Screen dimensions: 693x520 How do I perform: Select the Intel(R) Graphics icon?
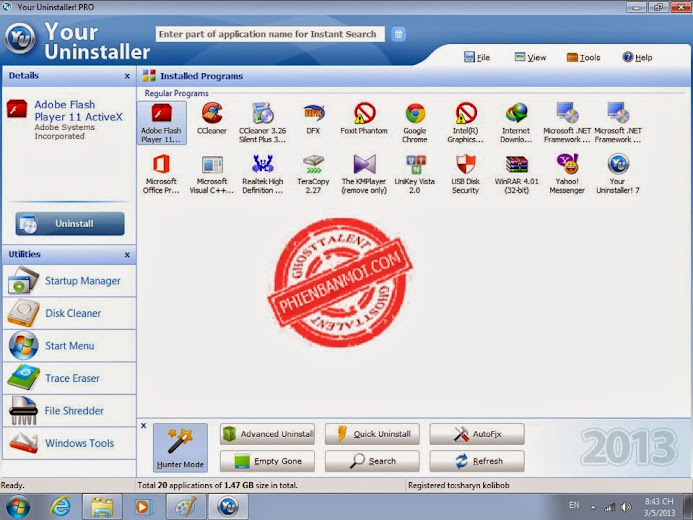coord(466,123)
